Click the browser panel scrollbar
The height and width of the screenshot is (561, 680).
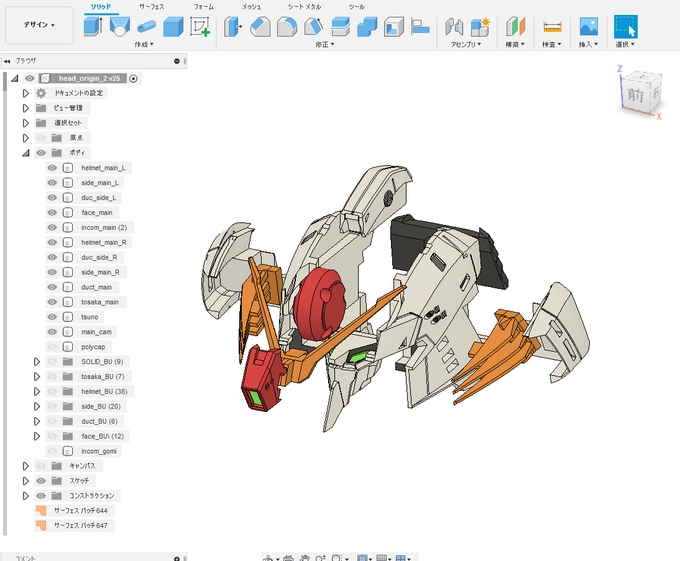pos(5,82)
